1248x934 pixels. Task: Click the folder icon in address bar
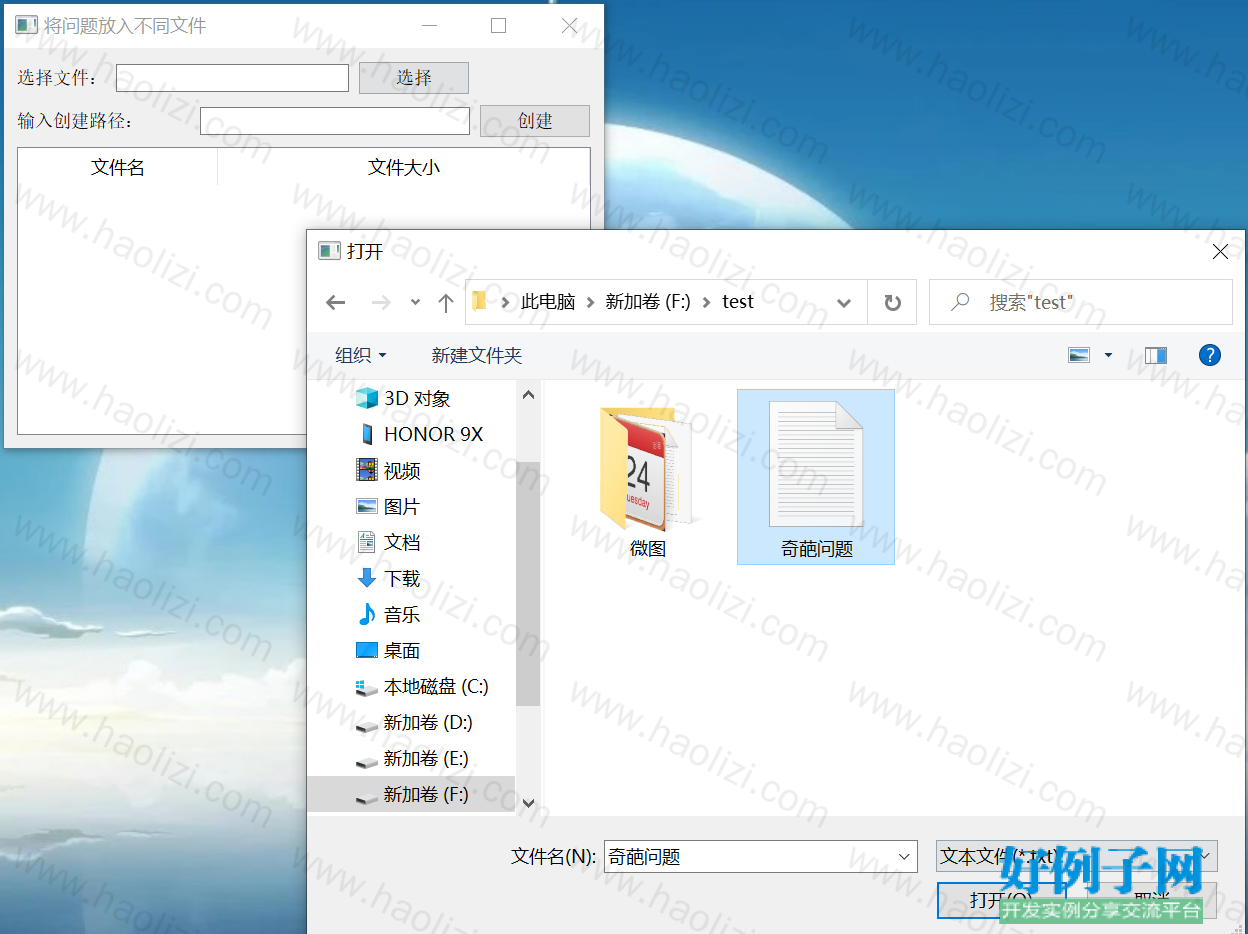479,301
